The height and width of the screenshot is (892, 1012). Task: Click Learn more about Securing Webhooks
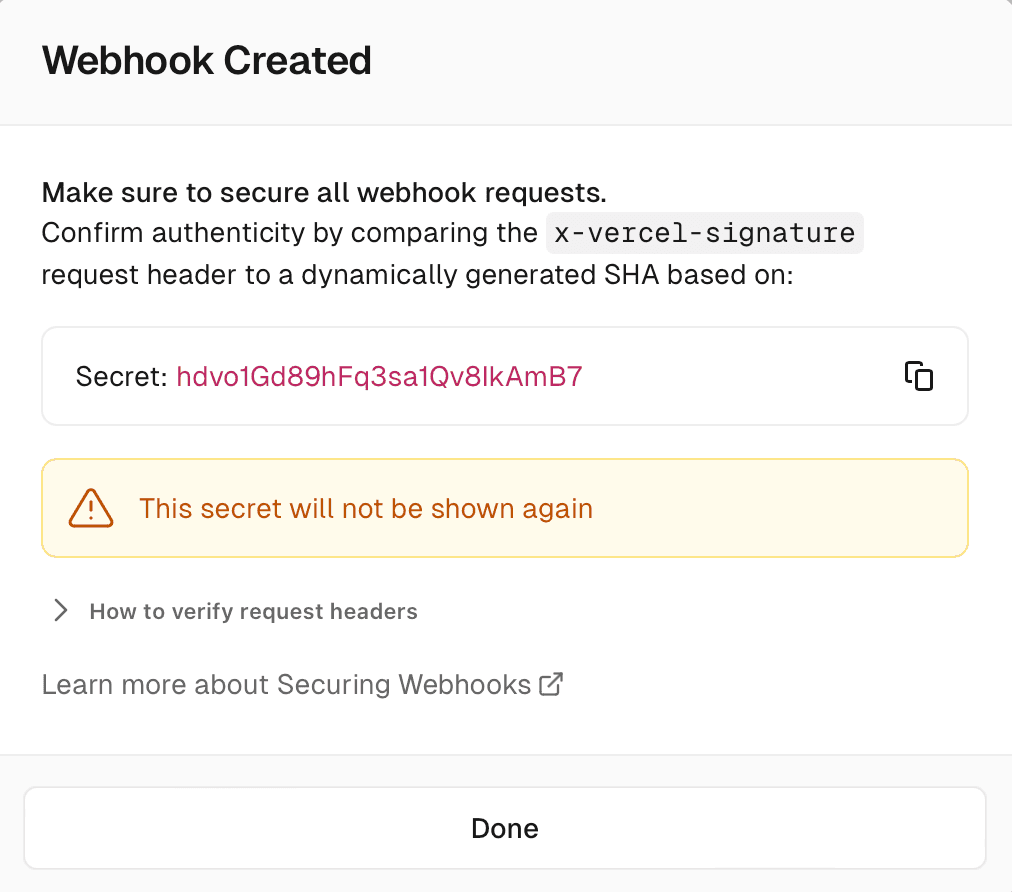tap(285, 684)
